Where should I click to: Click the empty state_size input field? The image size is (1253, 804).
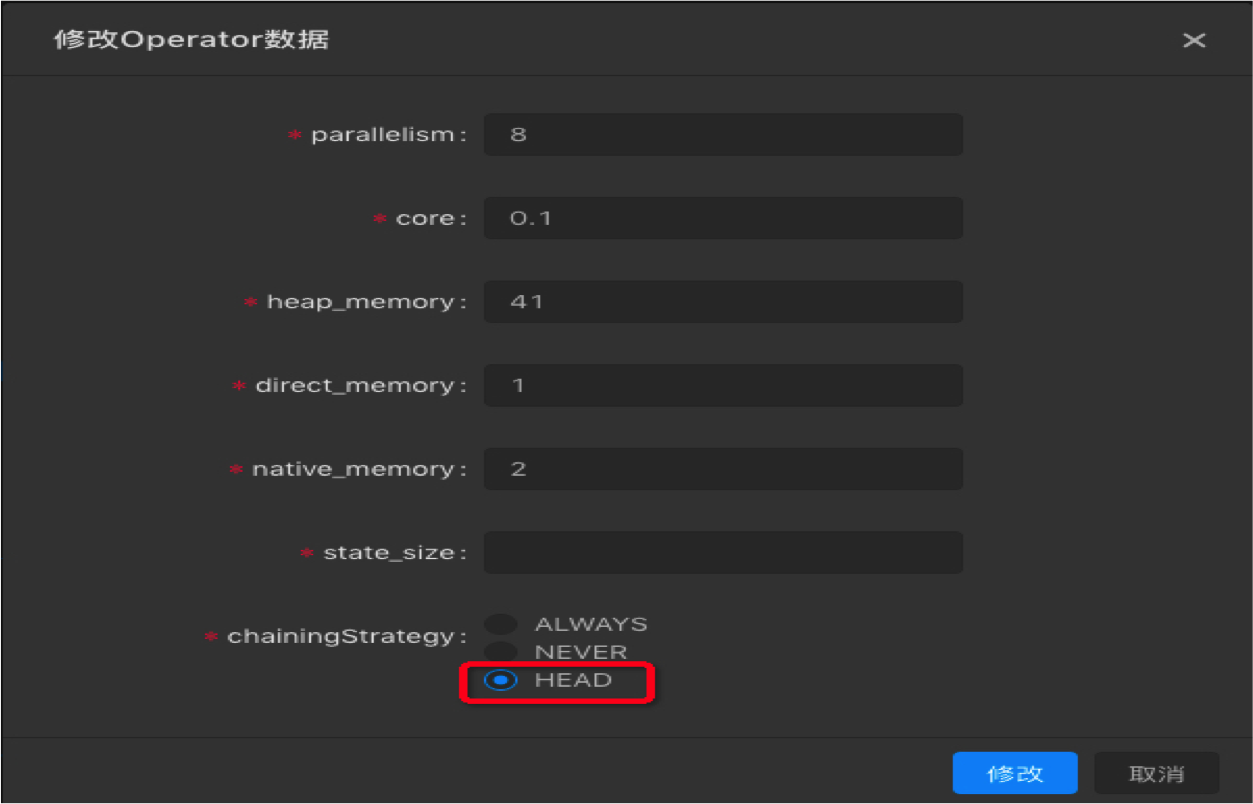pyautogui.click(x=722, y=553)
